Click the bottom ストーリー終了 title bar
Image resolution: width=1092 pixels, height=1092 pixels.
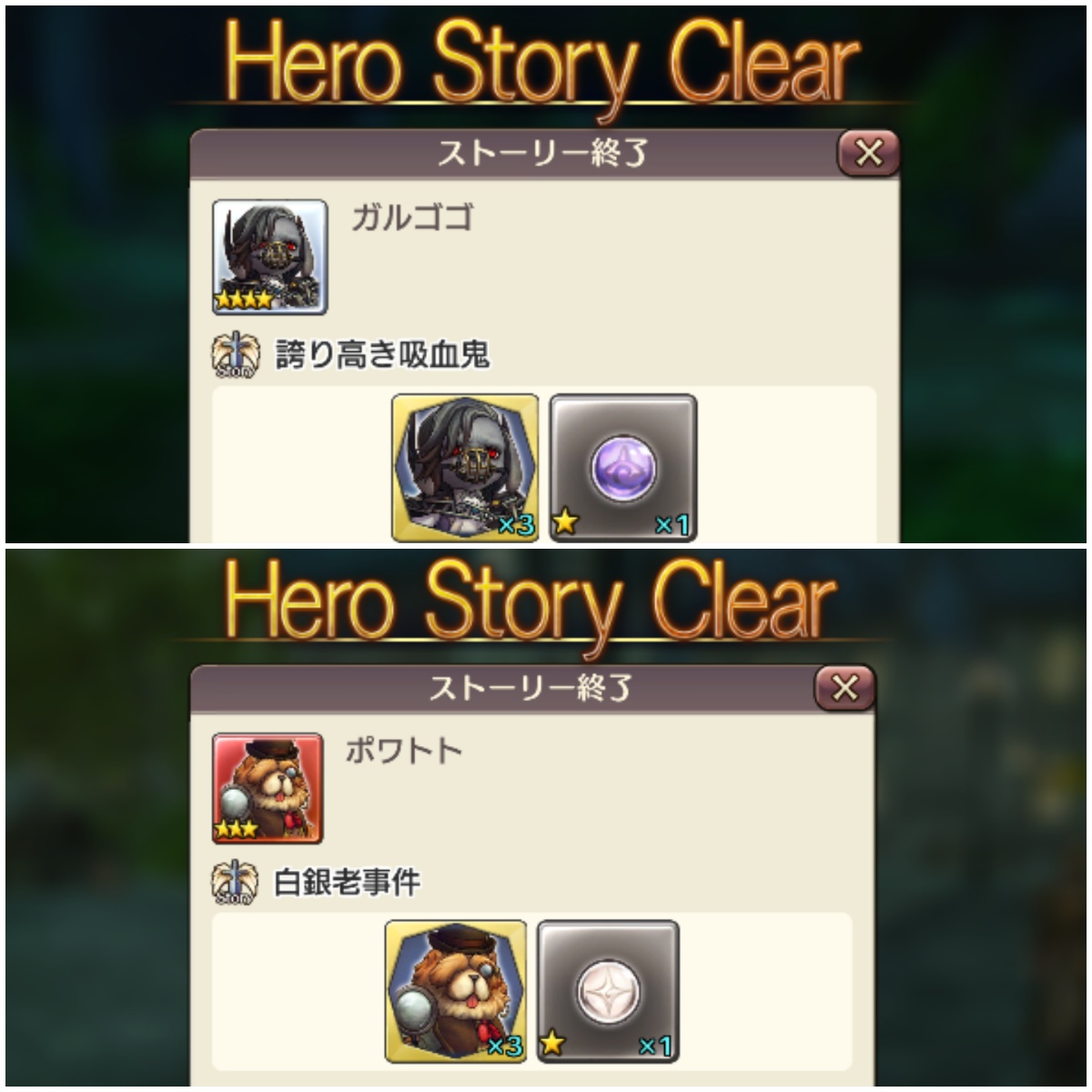click(532, 688)
